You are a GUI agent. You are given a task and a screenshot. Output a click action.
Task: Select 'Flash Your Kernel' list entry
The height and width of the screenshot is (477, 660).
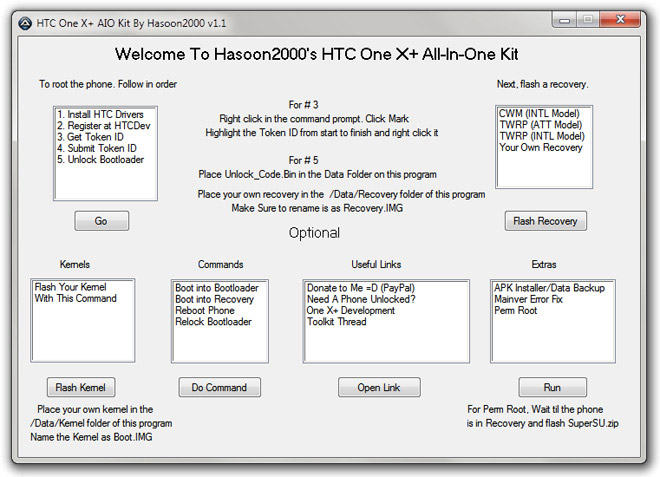click(x=70, y=287)
